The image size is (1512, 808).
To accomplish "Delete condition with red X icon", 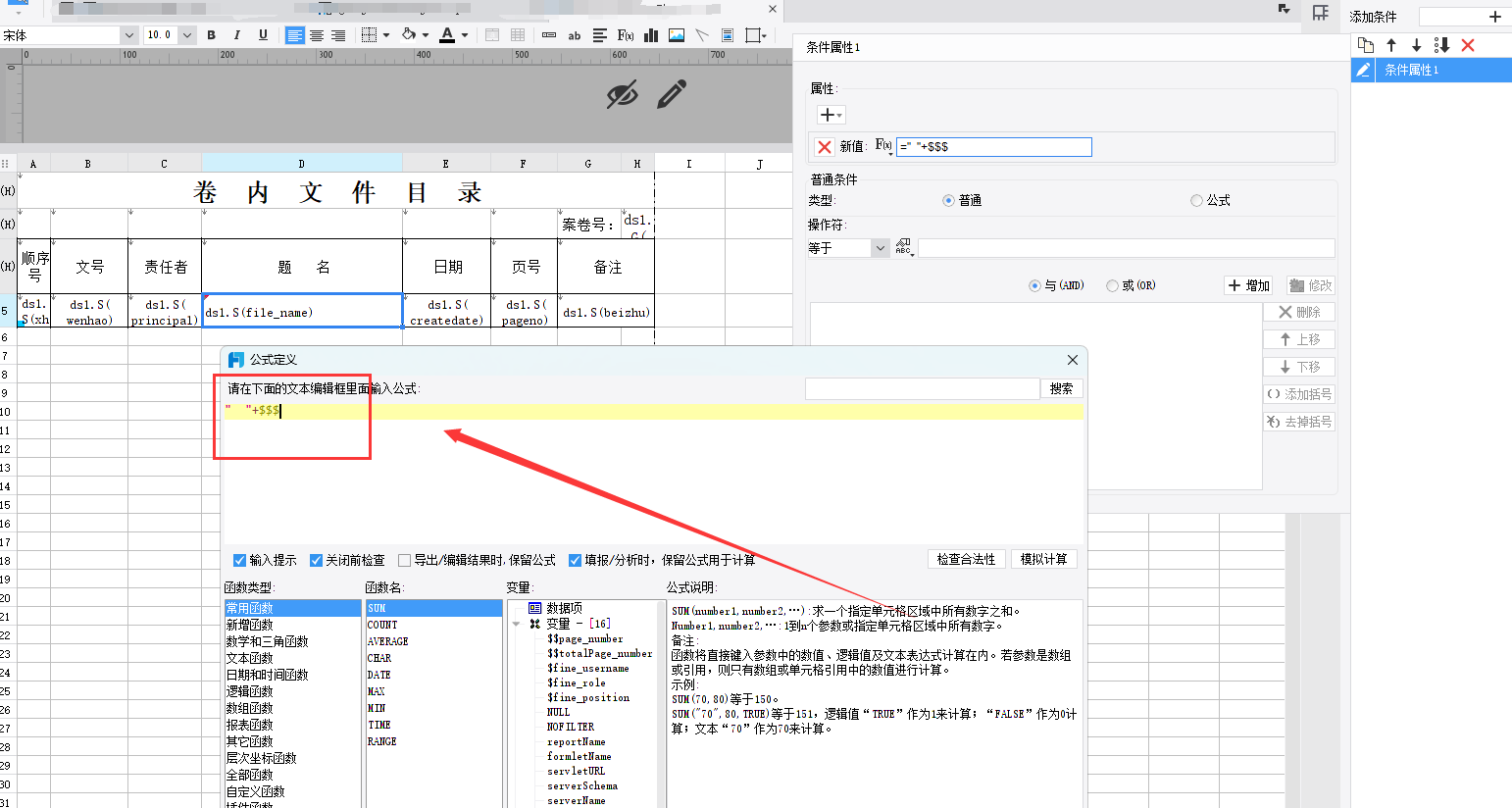I will click(1468, 45).
